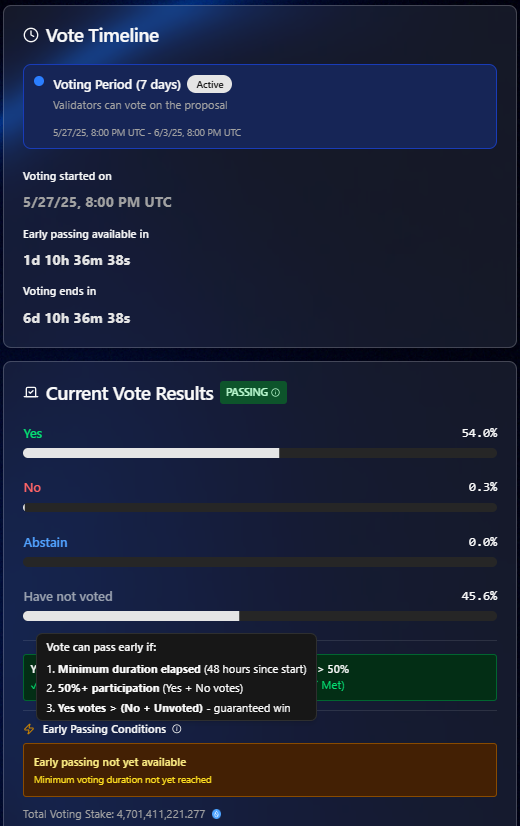Click the info icon after Early Passing Conditions
Viewport: 520px width, 826px height.
coord(177,729)
